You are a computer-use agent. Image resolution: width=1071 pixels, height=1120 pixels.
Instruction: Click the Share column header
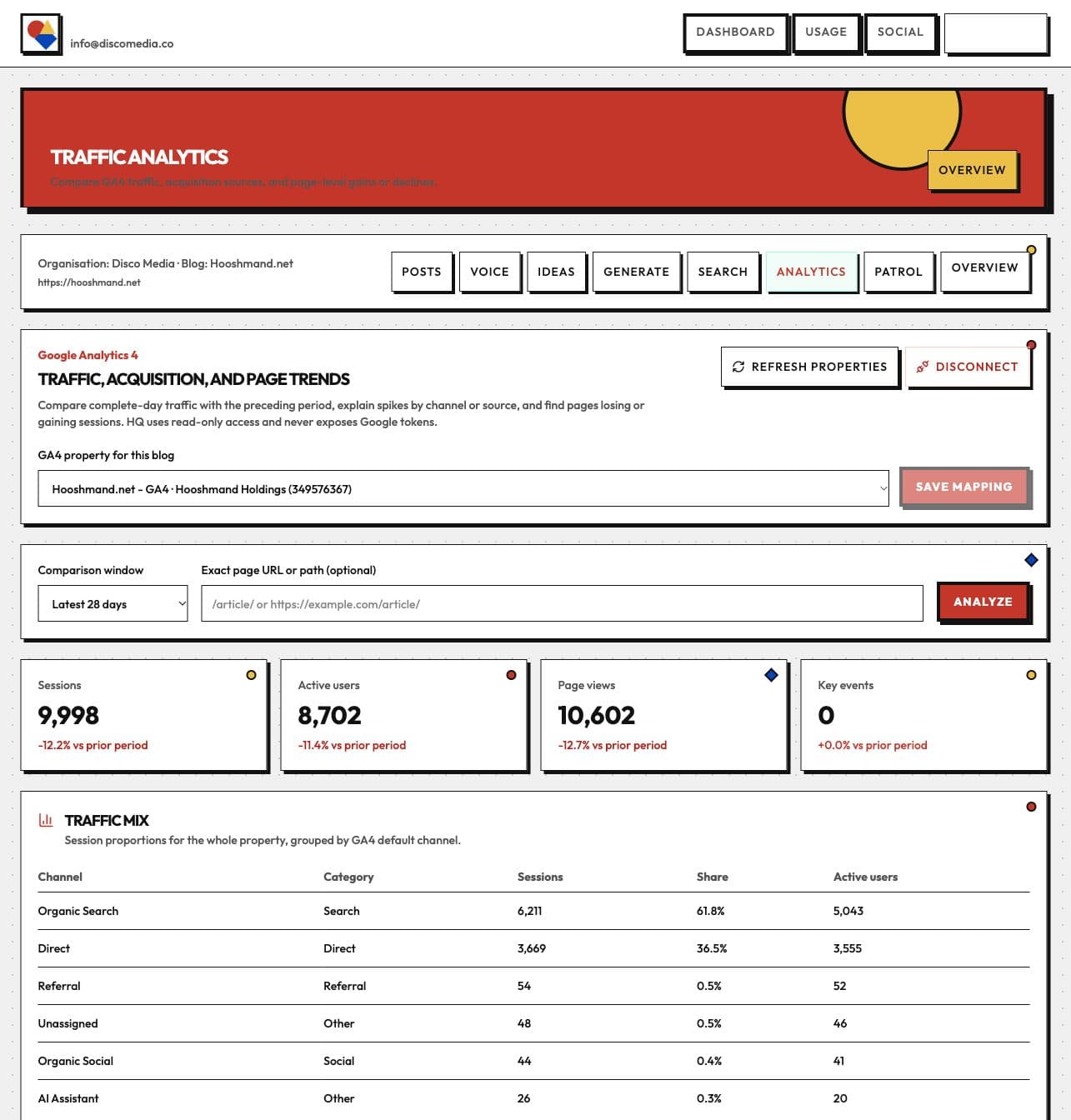[712, 877]
